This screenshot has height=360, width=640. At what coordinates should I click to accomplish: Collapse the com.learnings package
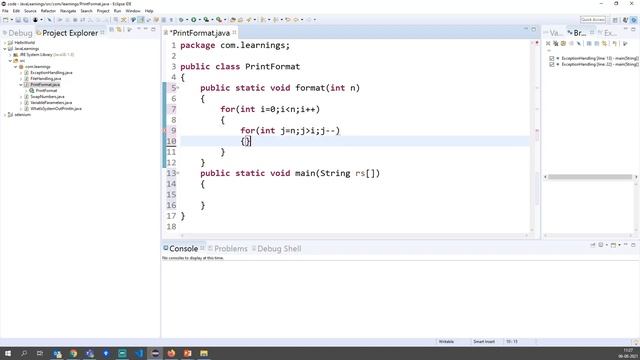click(16, 67)
